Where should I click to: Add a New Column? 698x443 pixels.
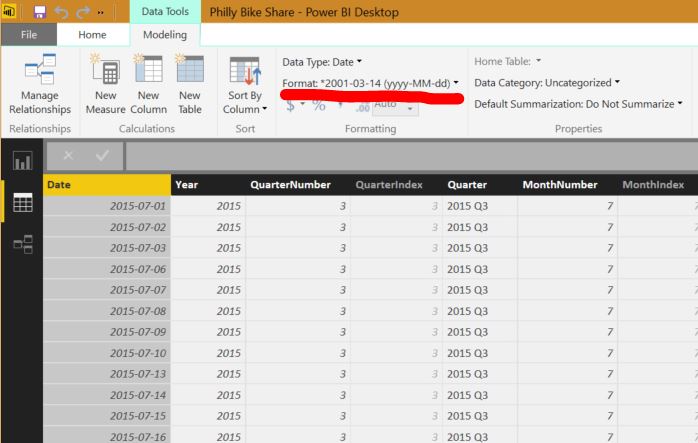point(149,85)
